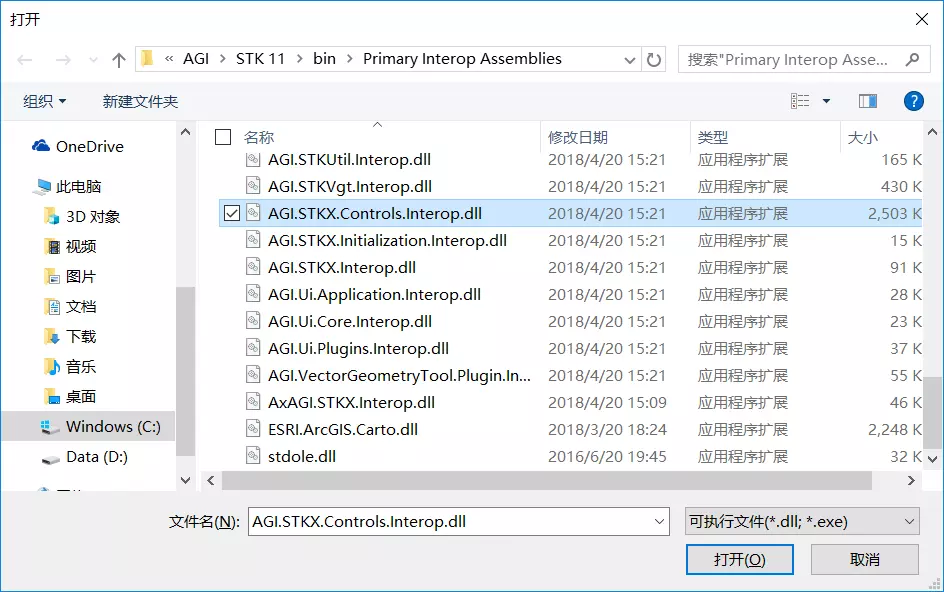Open the 视频 folder
The width and height of the screenshot is (944, 592).
click(70, 246)
